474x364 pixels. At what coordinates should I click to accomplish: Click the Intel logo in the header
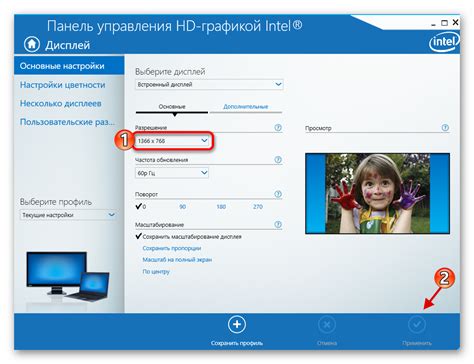click(444, 42)
